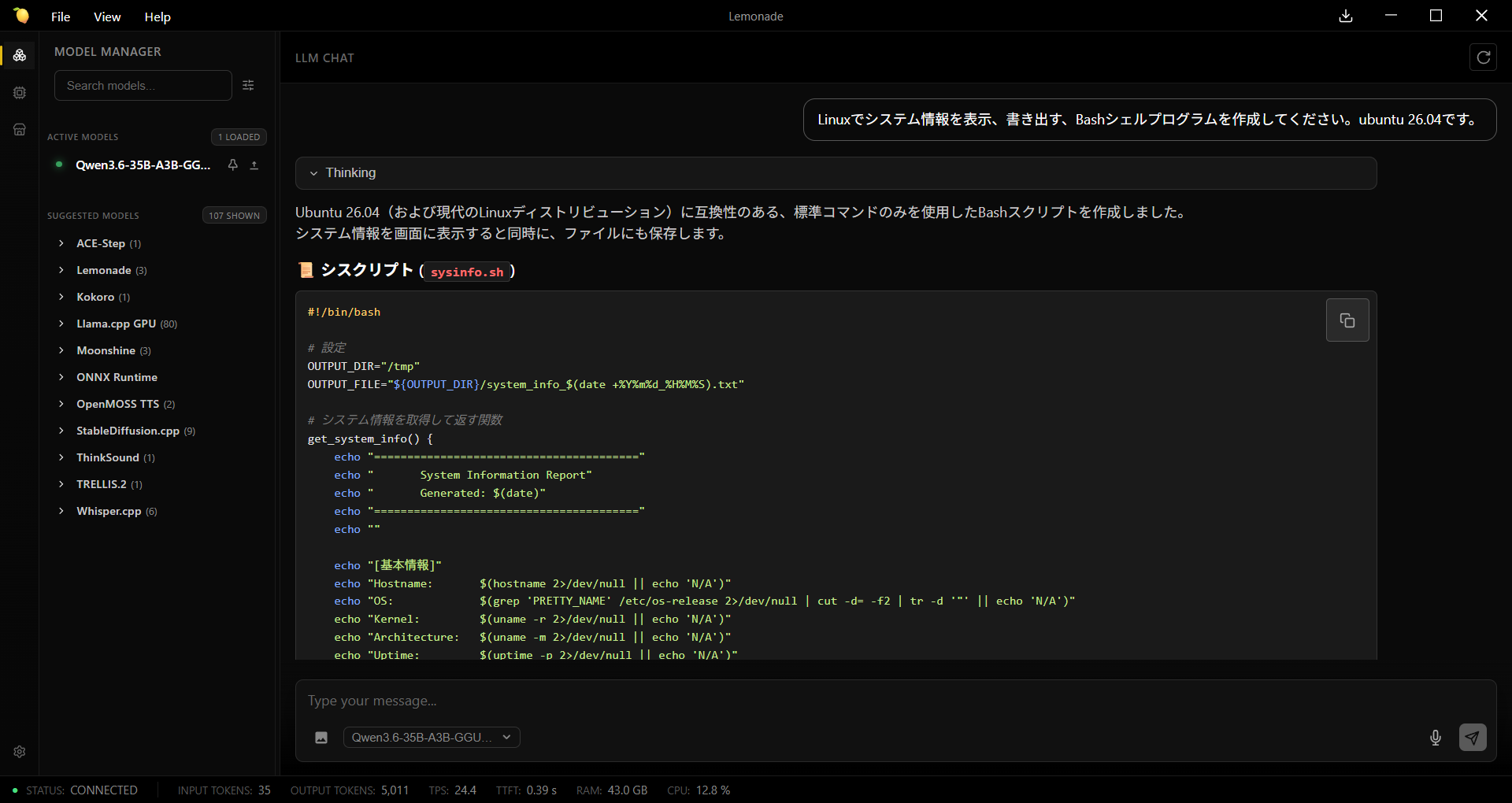This screenshot has height=803, width=1512.
Task: Click the Type your message input
Action: click(895, 701)
